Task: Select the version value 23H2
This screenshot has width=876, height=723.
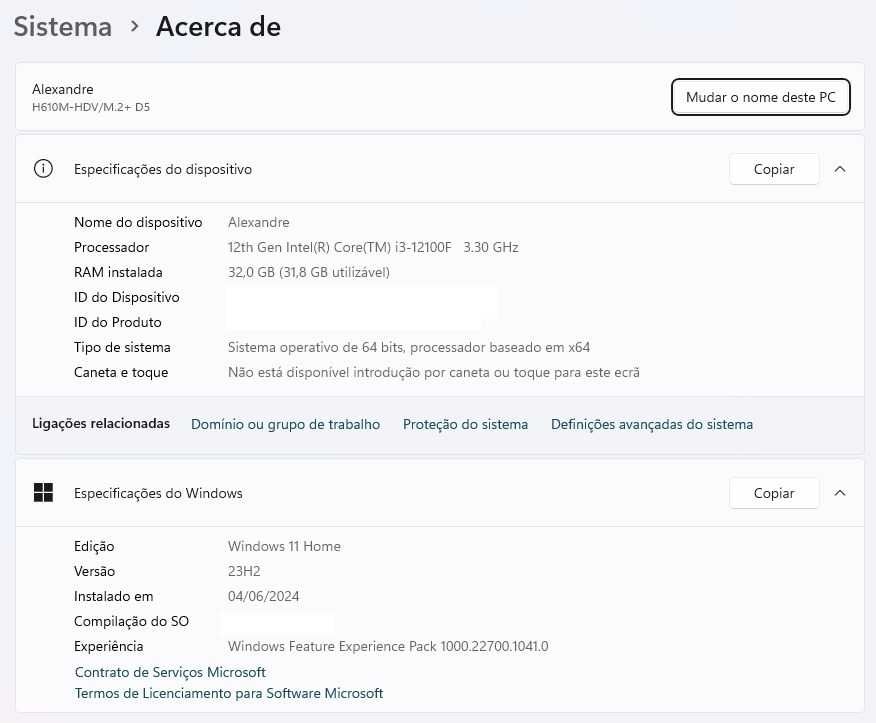Action: click(x=244, y=572)
